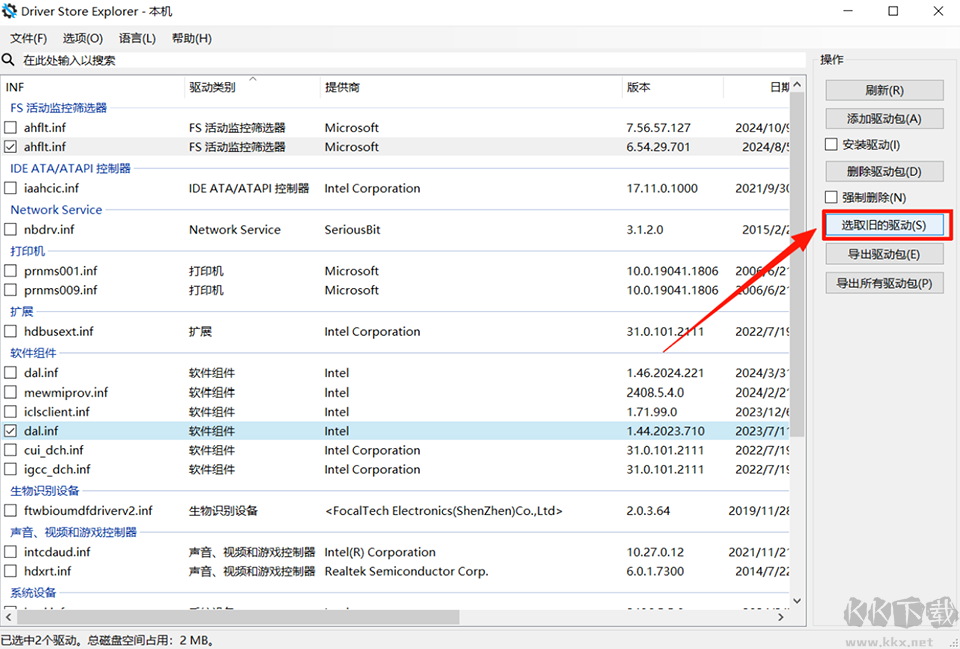Viewport: 960px width, 649px height.
Task: Collapse the 扩展 group header
Action: click(21, 312)
